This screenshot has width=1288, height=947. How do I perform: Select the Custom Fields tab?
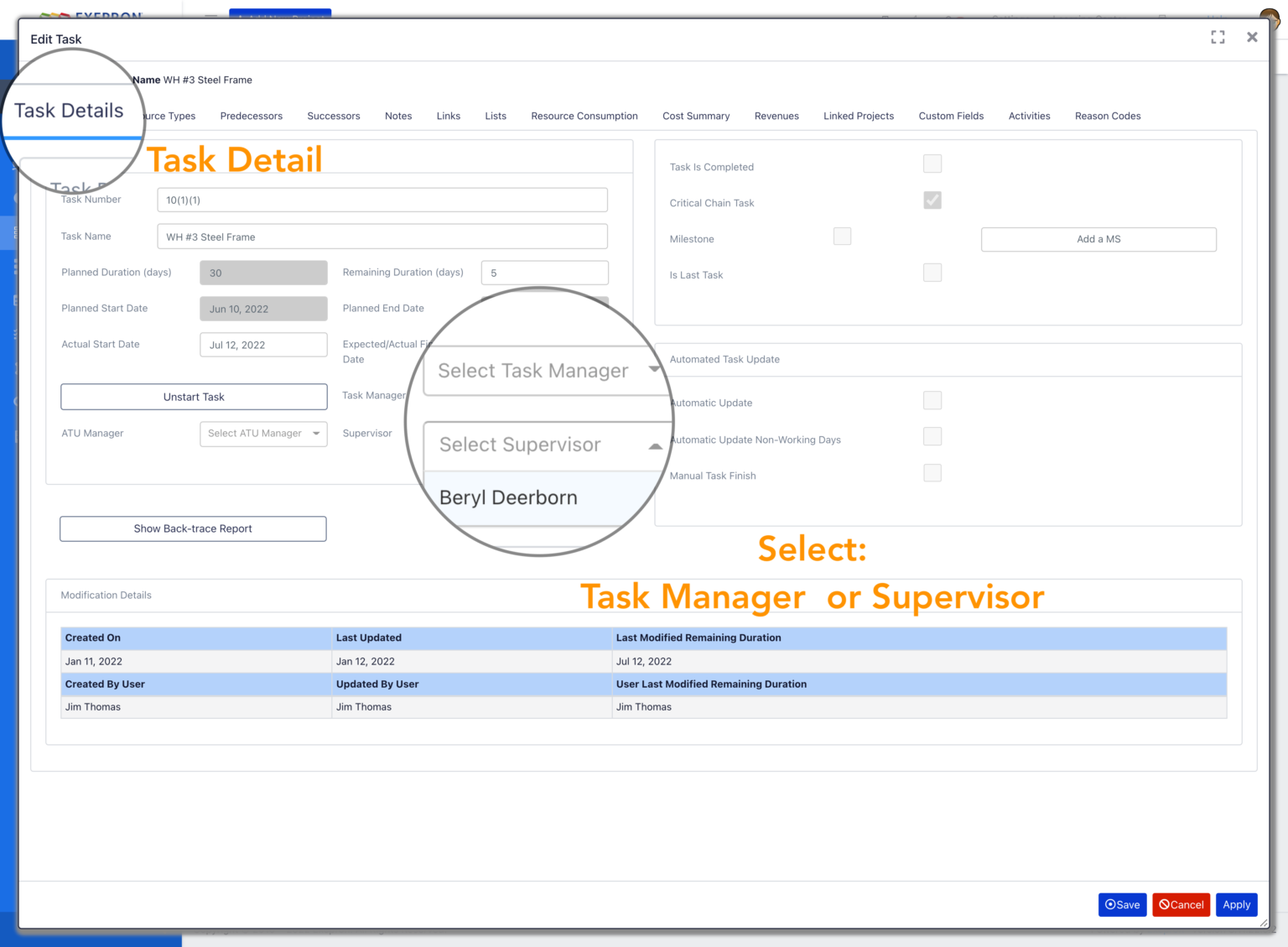[951, 116]
